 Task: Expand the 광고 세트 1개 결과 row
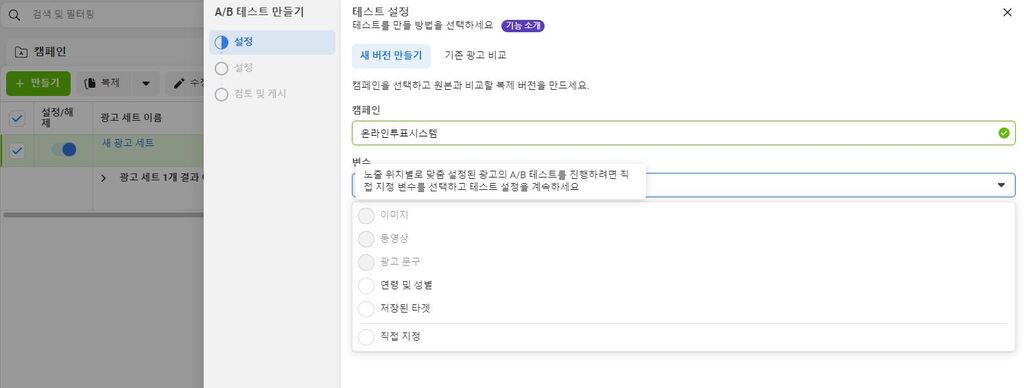103,178
